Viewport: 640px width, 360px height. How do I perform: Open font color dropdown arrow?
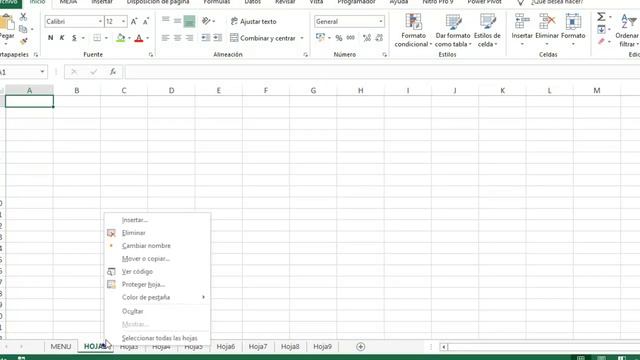[147, 38]
